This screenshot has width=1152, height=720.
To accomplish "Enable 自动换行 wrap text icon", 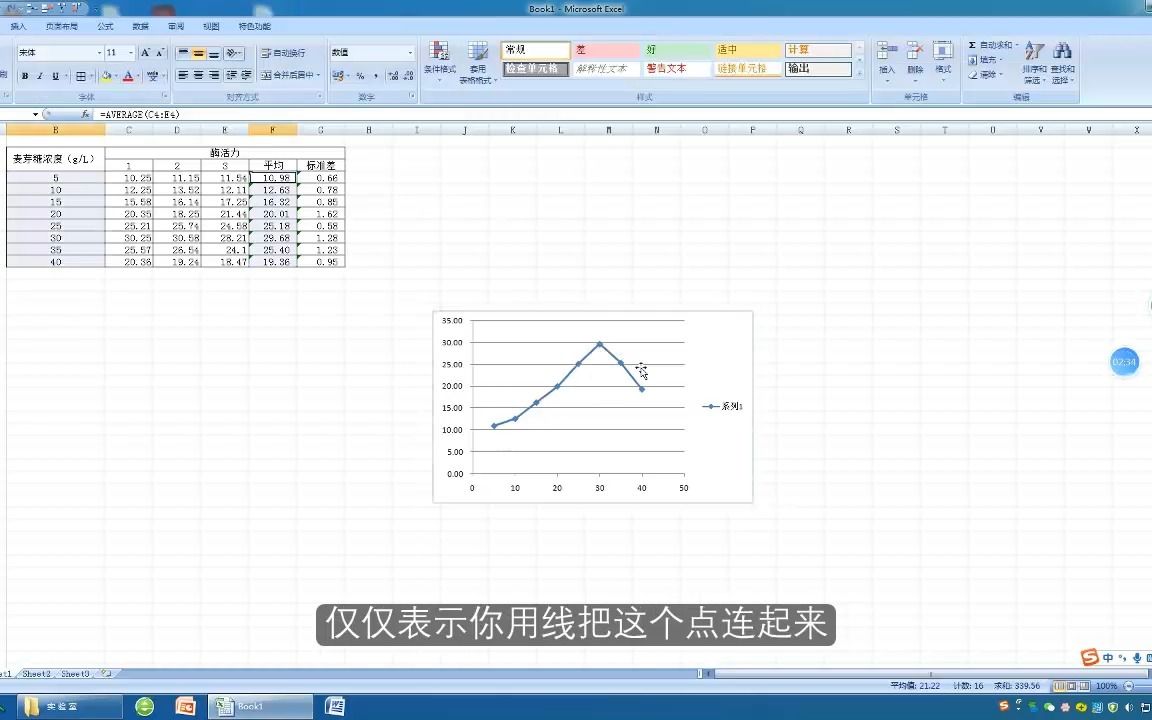I will pos(285,54).
